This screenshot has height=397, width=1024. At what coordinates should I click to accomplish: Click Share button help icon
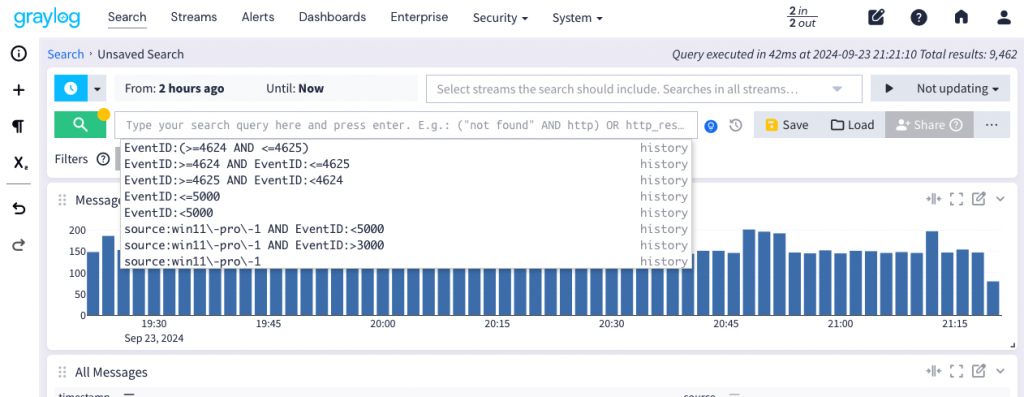pos(956,125)
